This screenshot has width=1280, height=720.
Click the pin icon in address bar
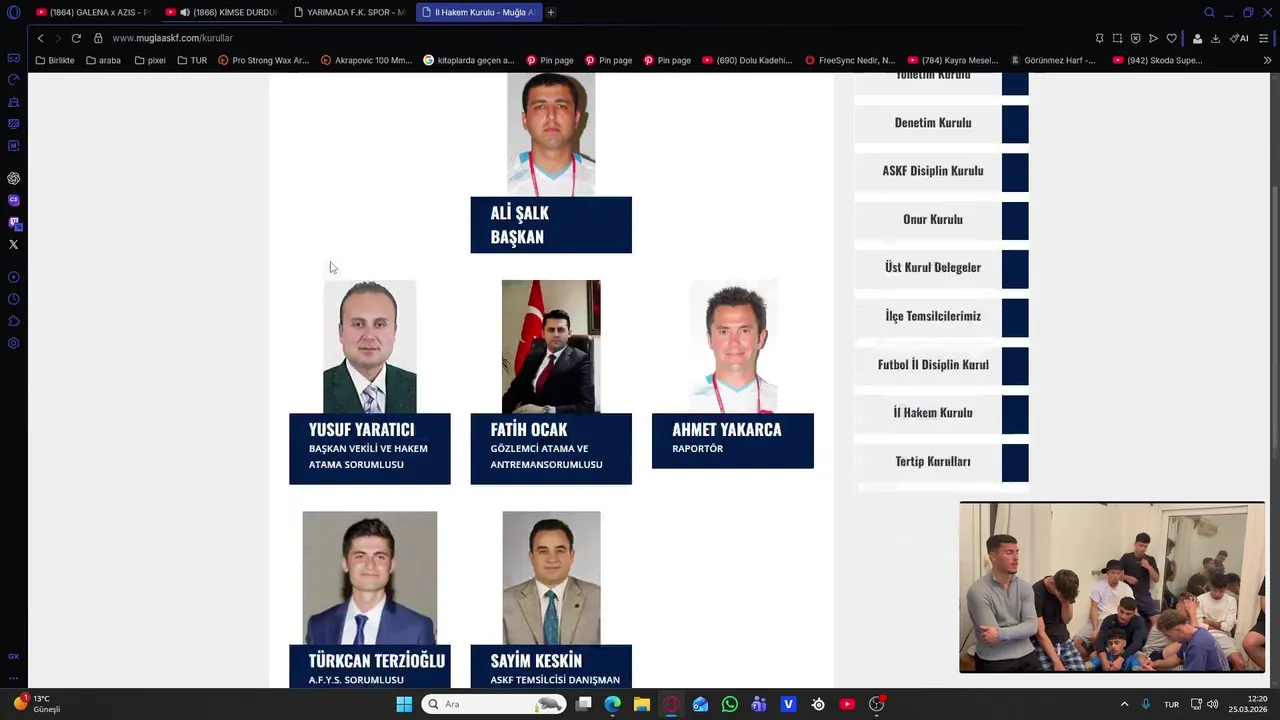click(x=1099, y=38)
